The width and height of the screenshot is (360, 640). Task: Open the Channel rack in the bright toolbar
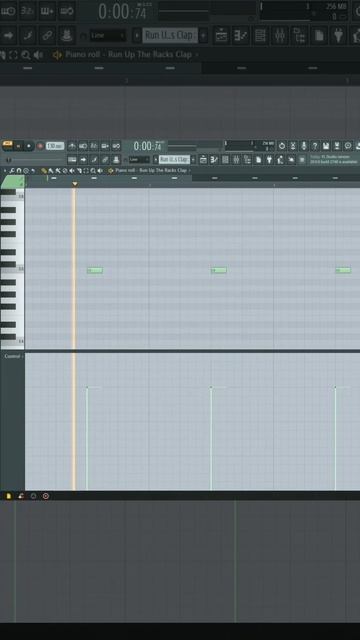coord(225,160)
